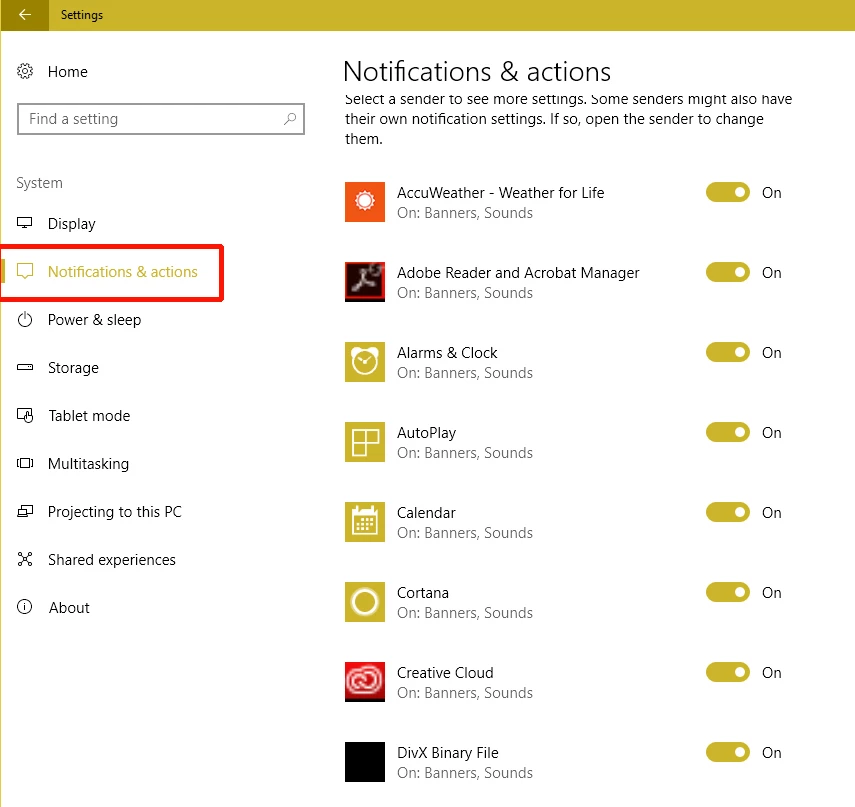Open Multitasking settings
Screen dimensions: 855x807
point(88,463)
